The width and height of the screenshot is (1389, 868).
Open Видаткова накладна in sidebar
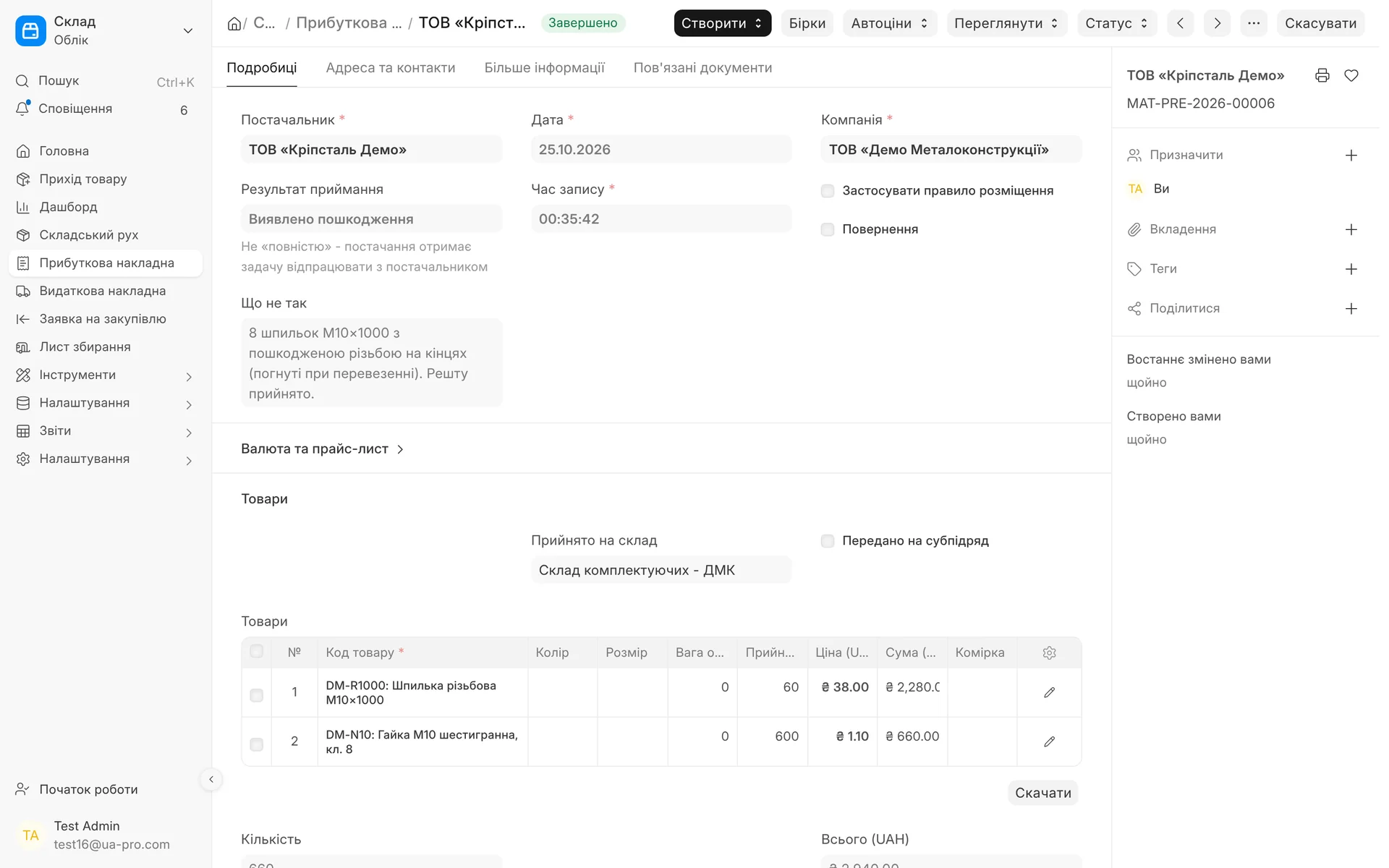(106, 291)
